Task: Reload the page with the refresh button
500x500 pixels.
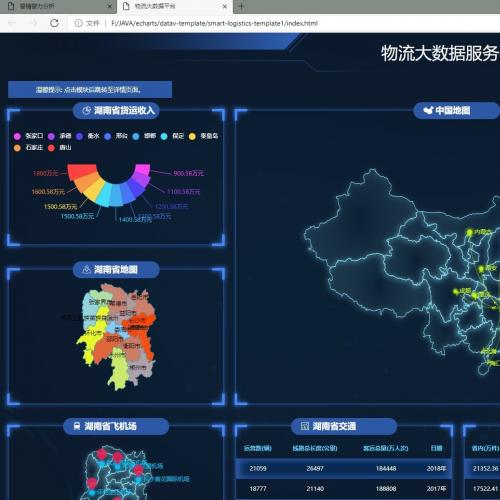Action: pyautogui.click(x=54, y=23)
